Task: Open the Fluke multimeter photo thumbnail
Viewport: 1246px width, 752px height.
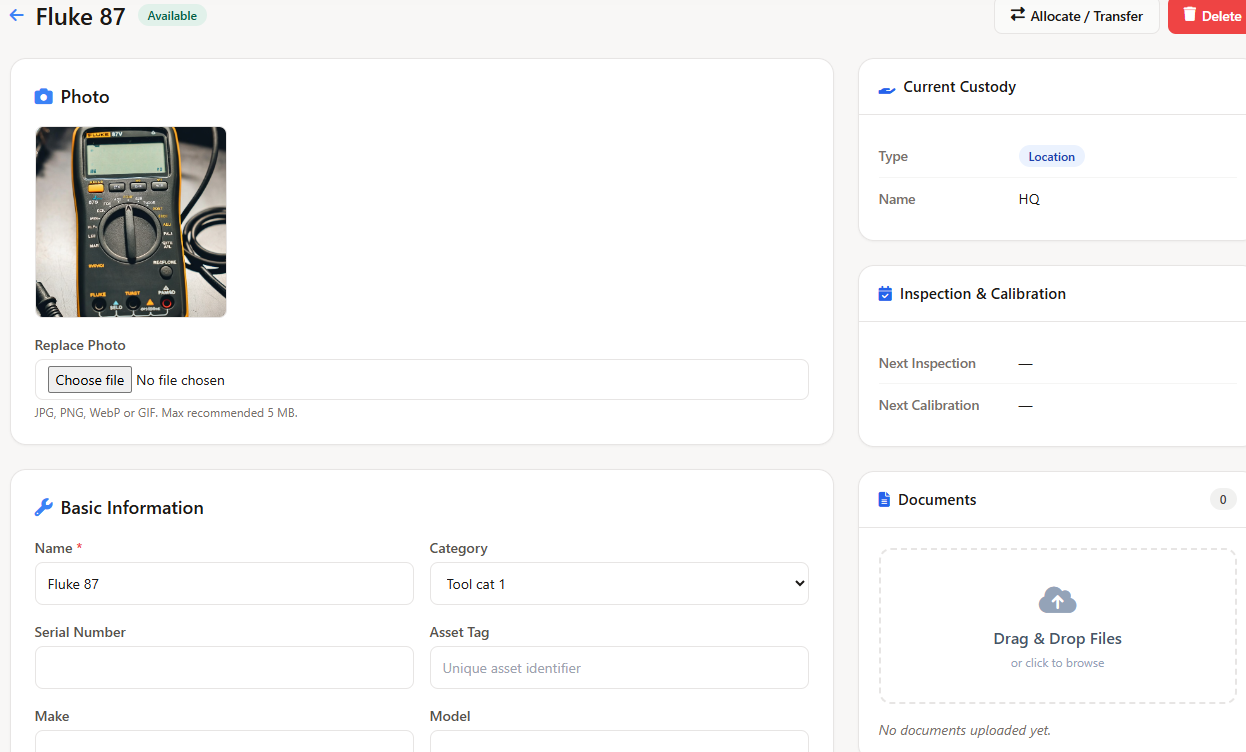Action: [131, 222]
